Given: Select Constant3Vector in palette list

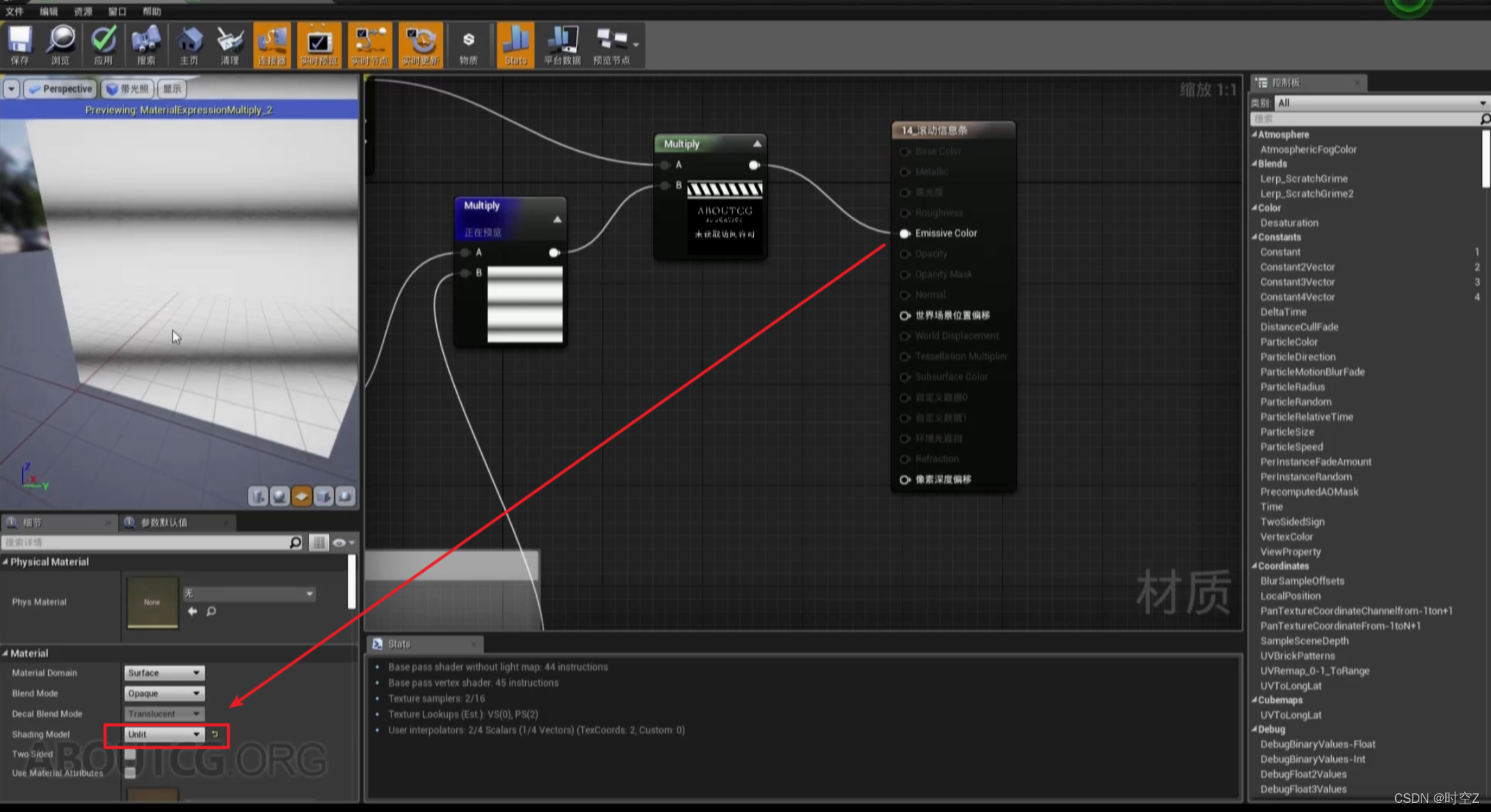Looking at the screenshot, I should (1297, 282).
